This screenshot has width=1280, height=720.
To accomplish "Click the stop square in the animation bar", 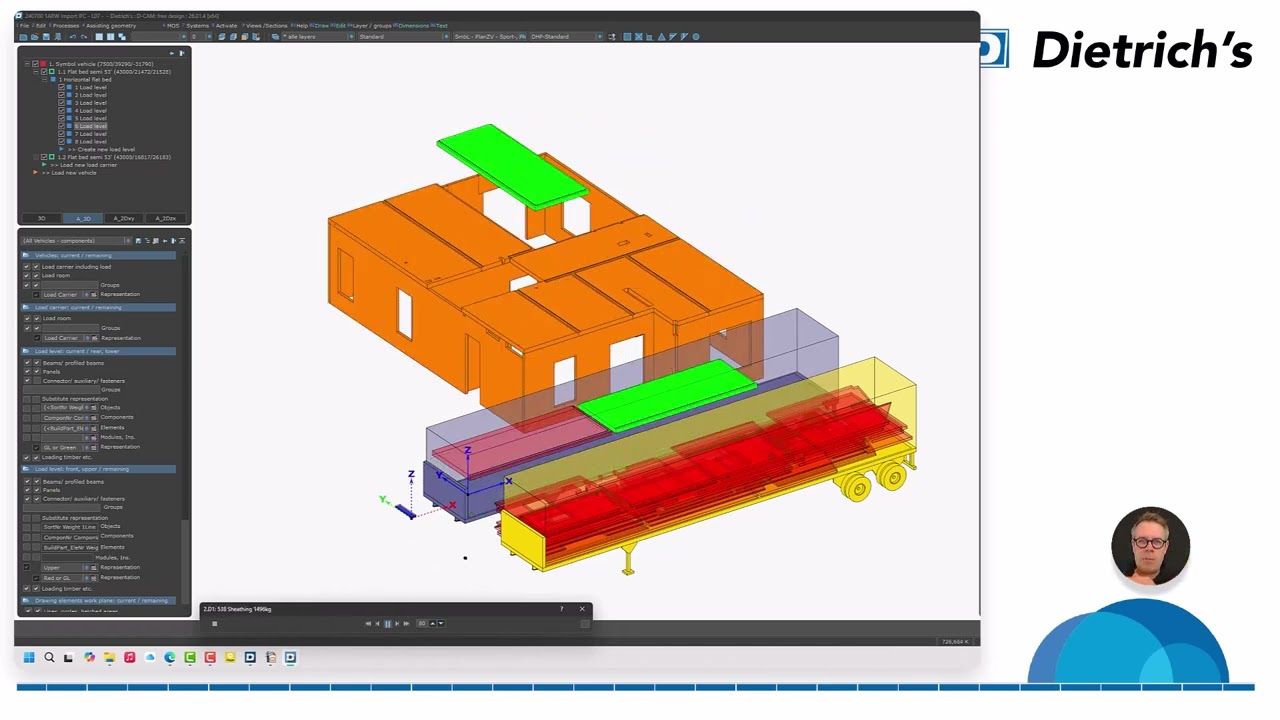I will pos(214,623).
